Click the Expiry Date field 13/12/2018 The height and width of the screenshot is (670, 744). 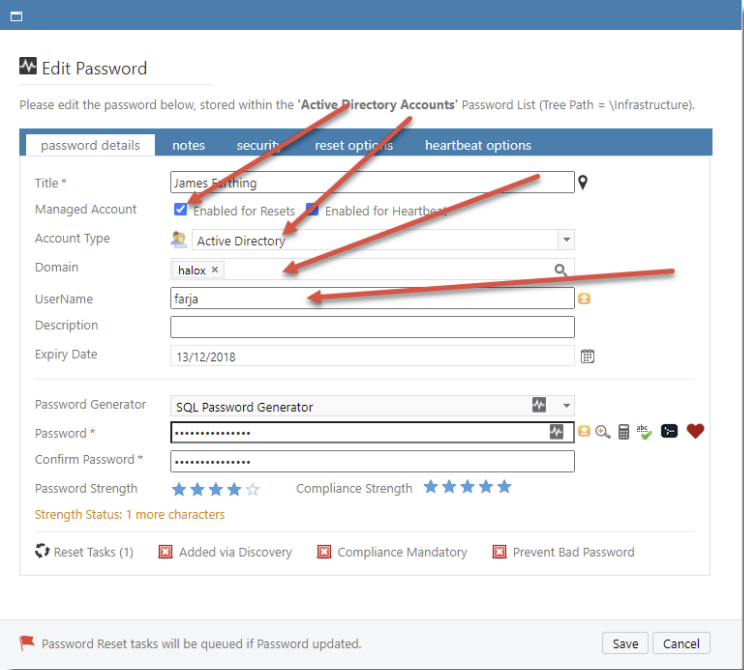click(372, 356)
